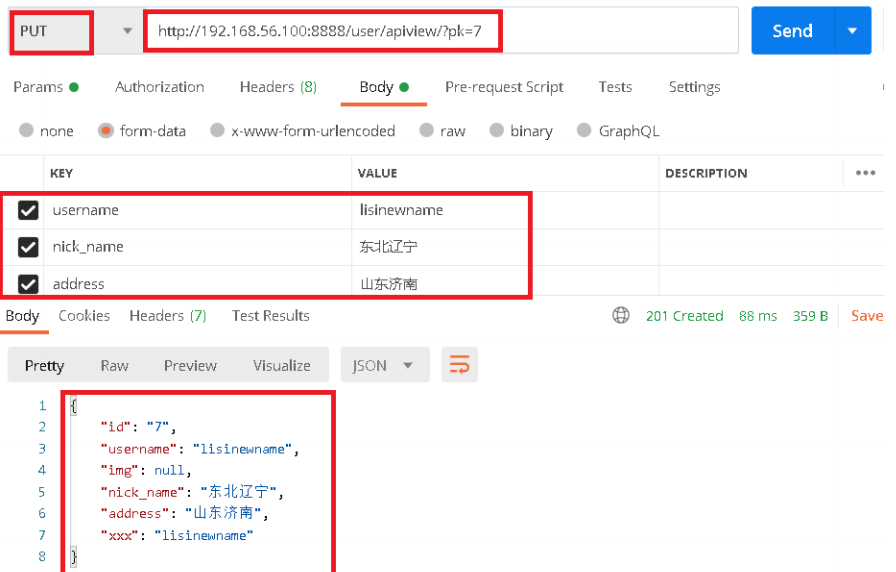
Task: Click the globe network icon
Action: 621,315
